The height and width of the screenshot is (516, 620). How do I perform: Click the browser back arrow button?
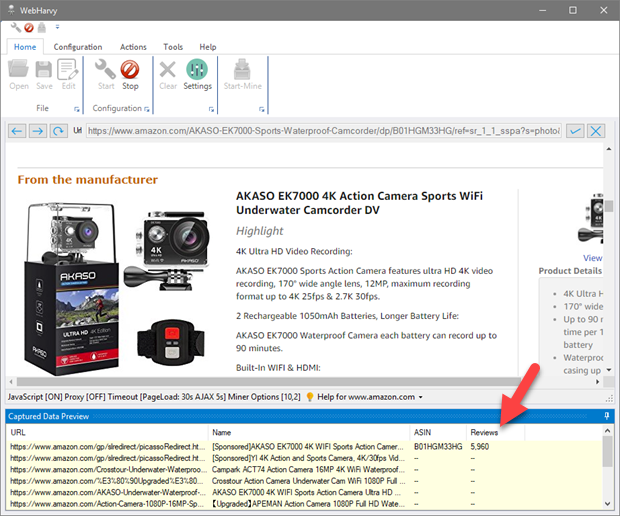[x=17, y=131]
